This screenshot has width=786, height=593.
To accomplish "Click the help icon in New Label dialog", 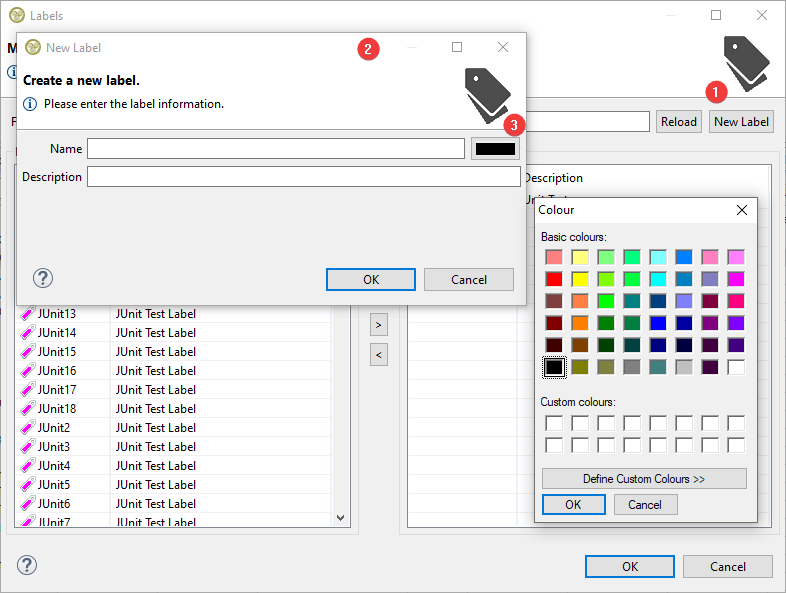I will tap(43, 279).
